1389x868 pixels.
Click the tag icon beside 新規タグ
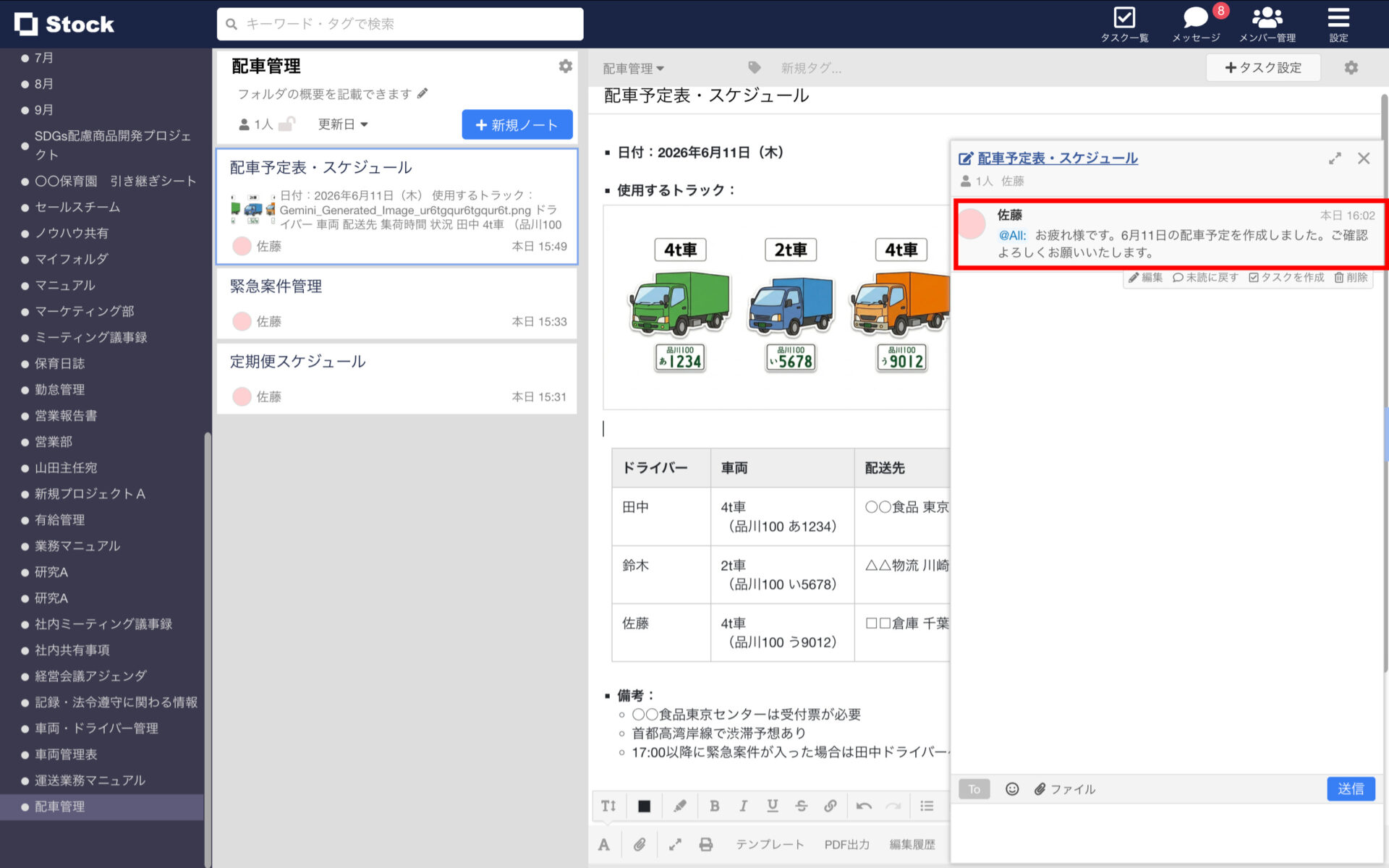point(755,67)
